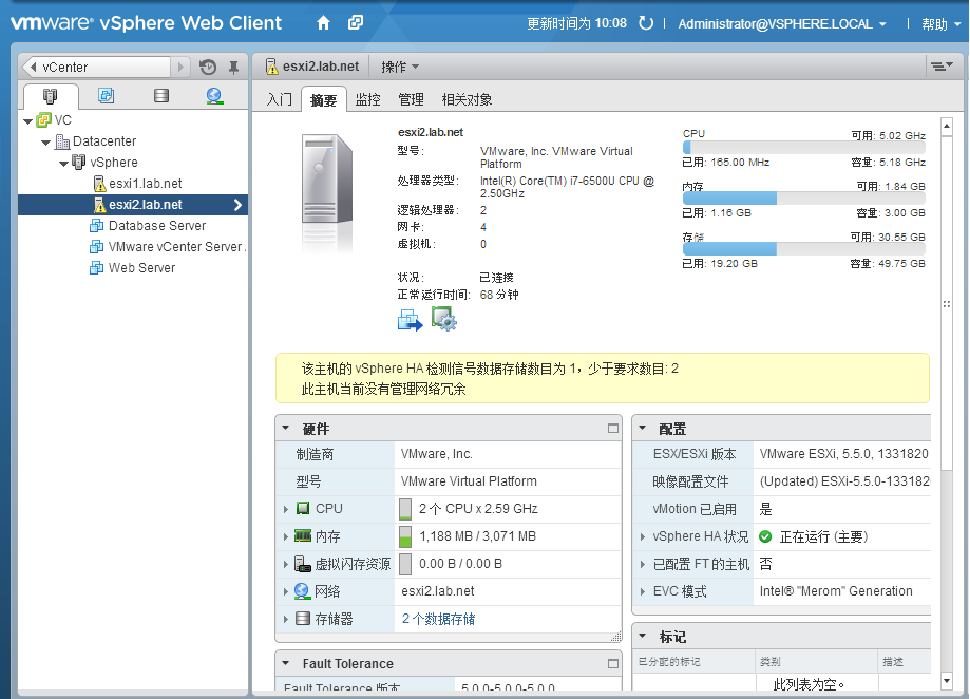
Task: Expand the CPU hardware row
Action: coord(286,509)
